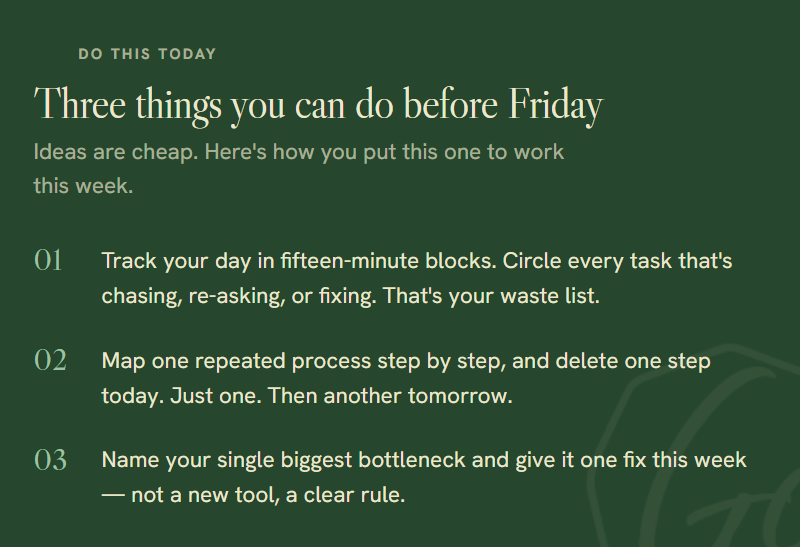Click the line Name your single biggest bottleneck
800x547 pixels.
(x=424, y=460)
